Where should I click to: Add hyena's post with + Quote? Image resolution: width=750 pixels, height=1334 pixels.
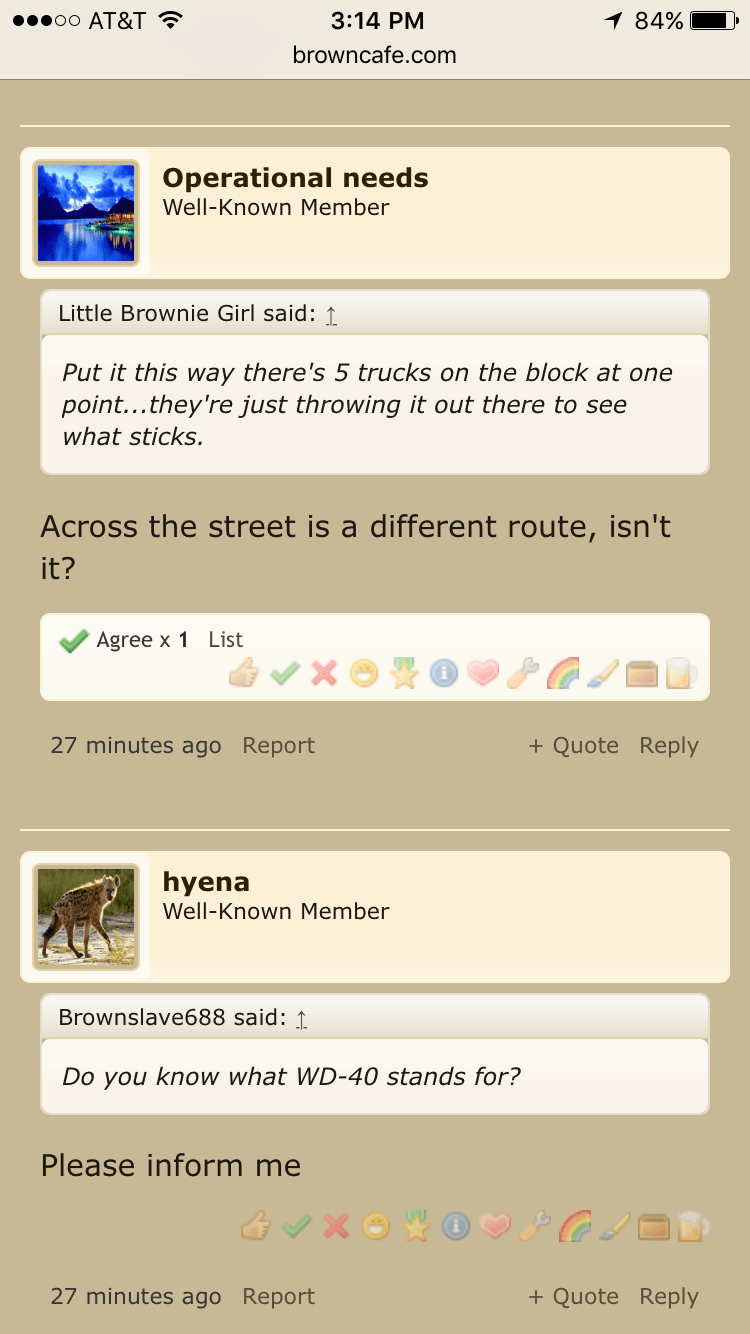coord(573,1297)
